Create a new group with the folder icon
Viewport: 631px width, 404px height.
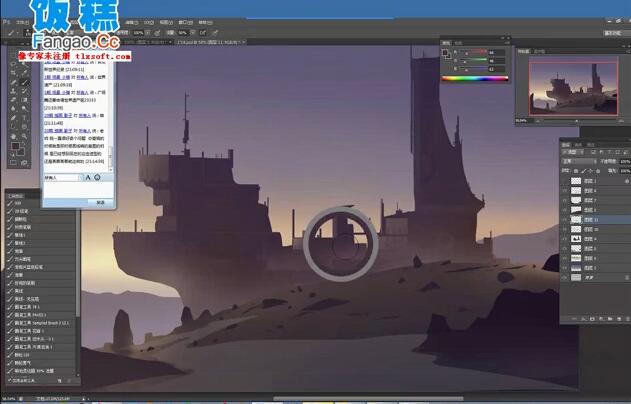610,319
